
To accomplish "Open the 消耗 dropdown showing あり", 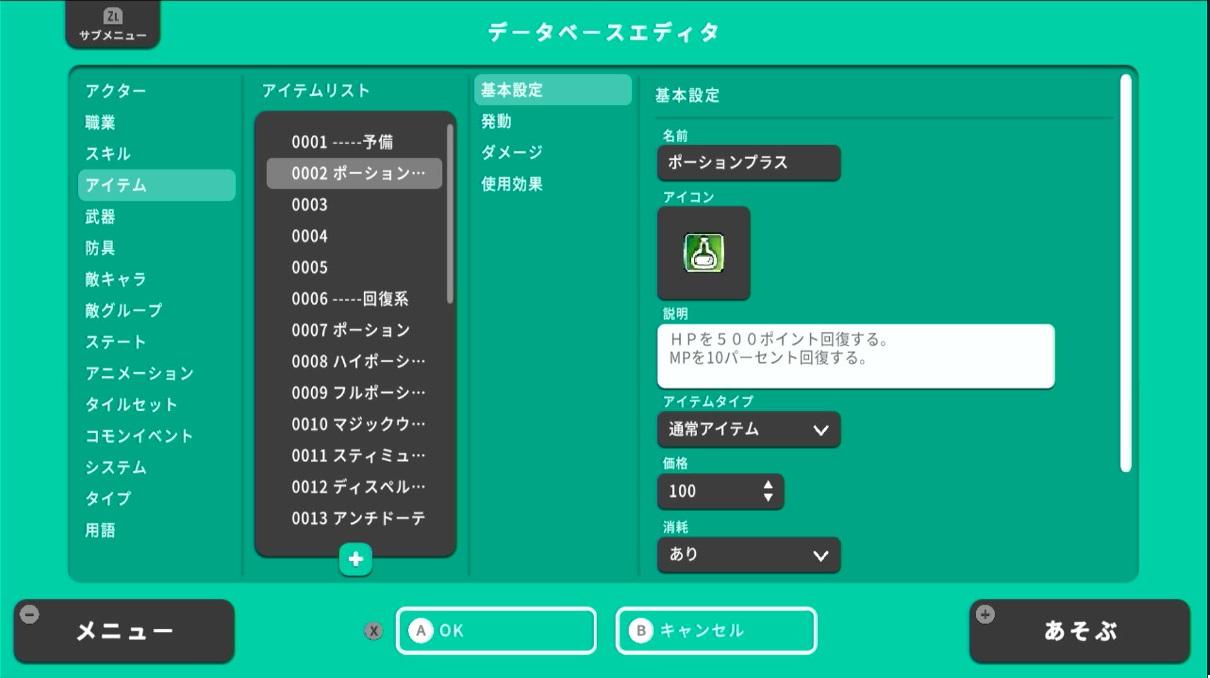I will (748, 555).
